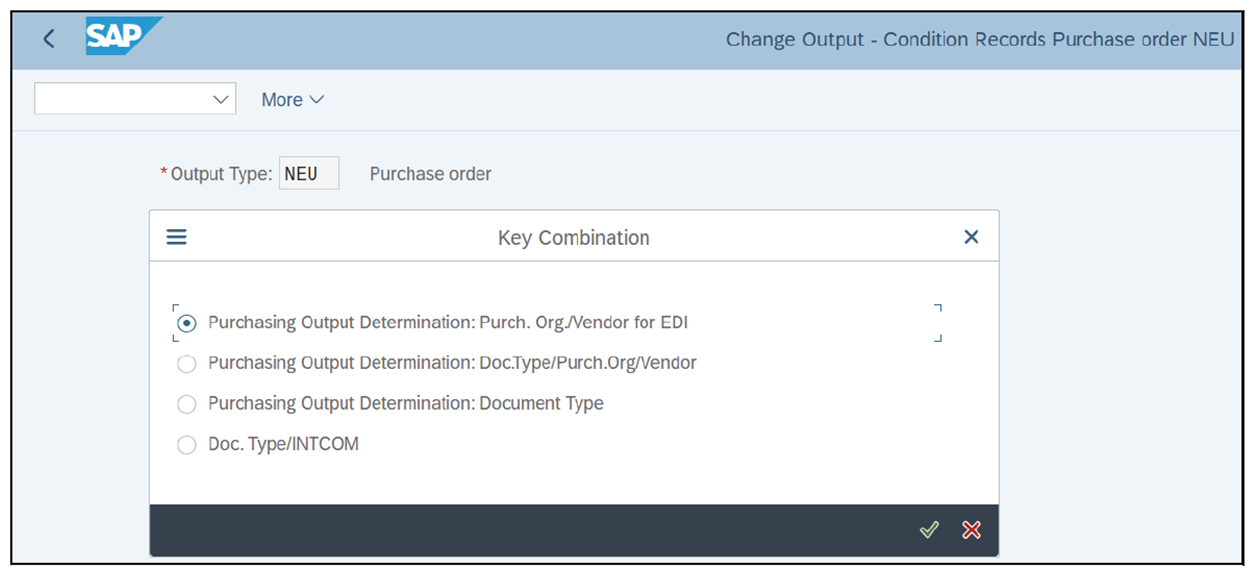The height and width of the screenshot is (579, 1256).
Task: Click the Output Type input field
Action: 309,173
